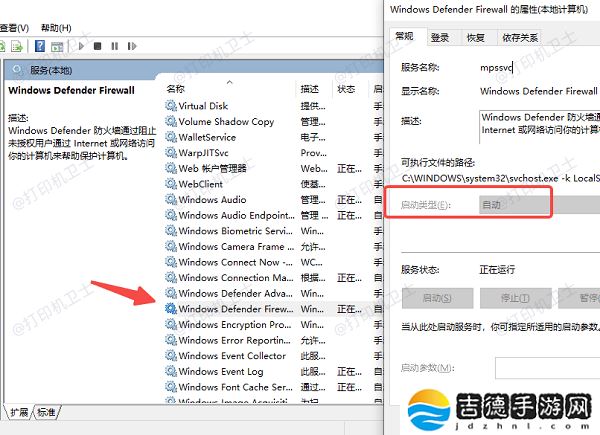The width and height of the screenshot is (600, 435).
Task: Select the Windows Audio Endpoint... service row
Action: point(274,215)
